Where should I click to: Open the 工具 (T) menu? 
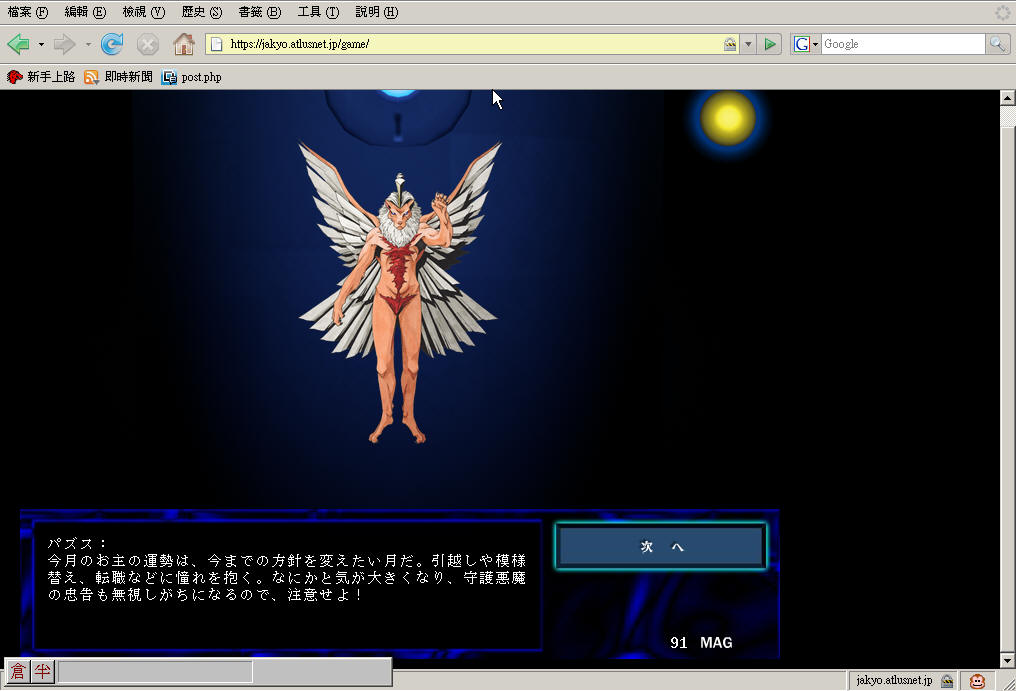click(318, 12)
